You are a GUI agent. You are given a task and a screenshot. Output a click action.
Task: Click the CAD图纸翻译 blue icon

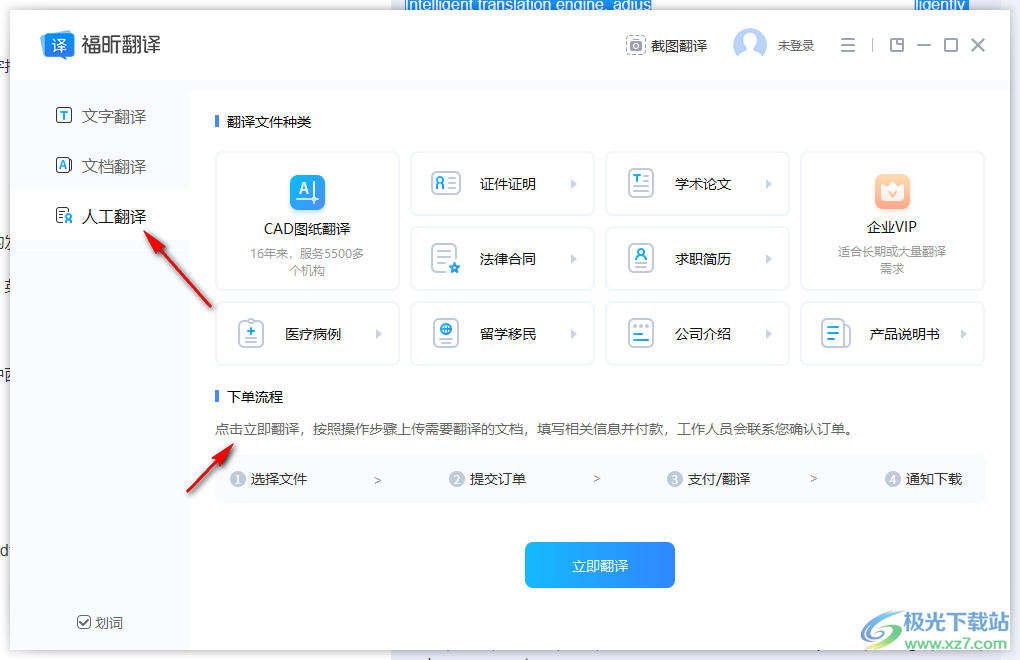click(307, 192)
